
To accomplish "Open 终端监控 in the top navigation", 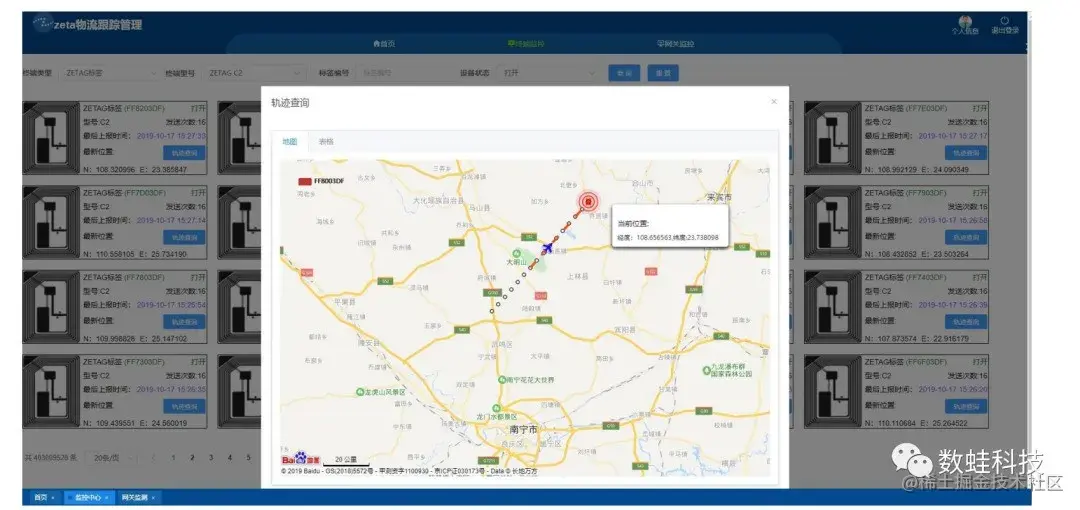I will [x=526, y=44].
